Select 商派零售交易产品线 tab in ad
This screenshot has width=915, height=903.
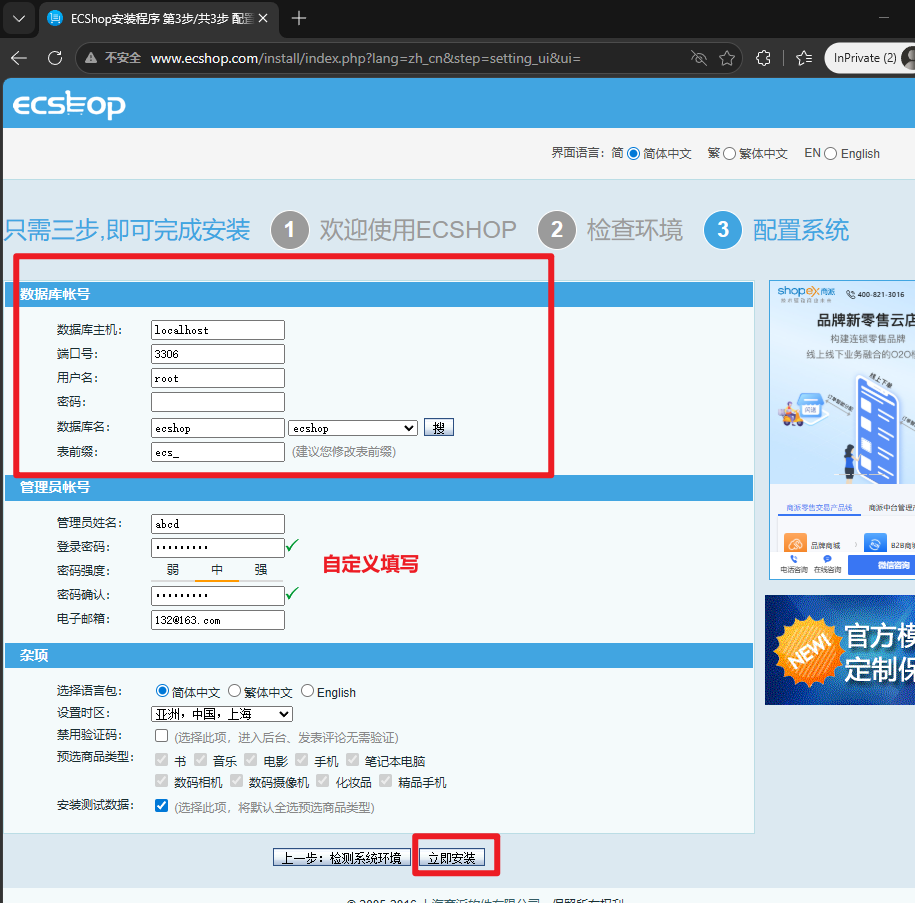[819, 508]
